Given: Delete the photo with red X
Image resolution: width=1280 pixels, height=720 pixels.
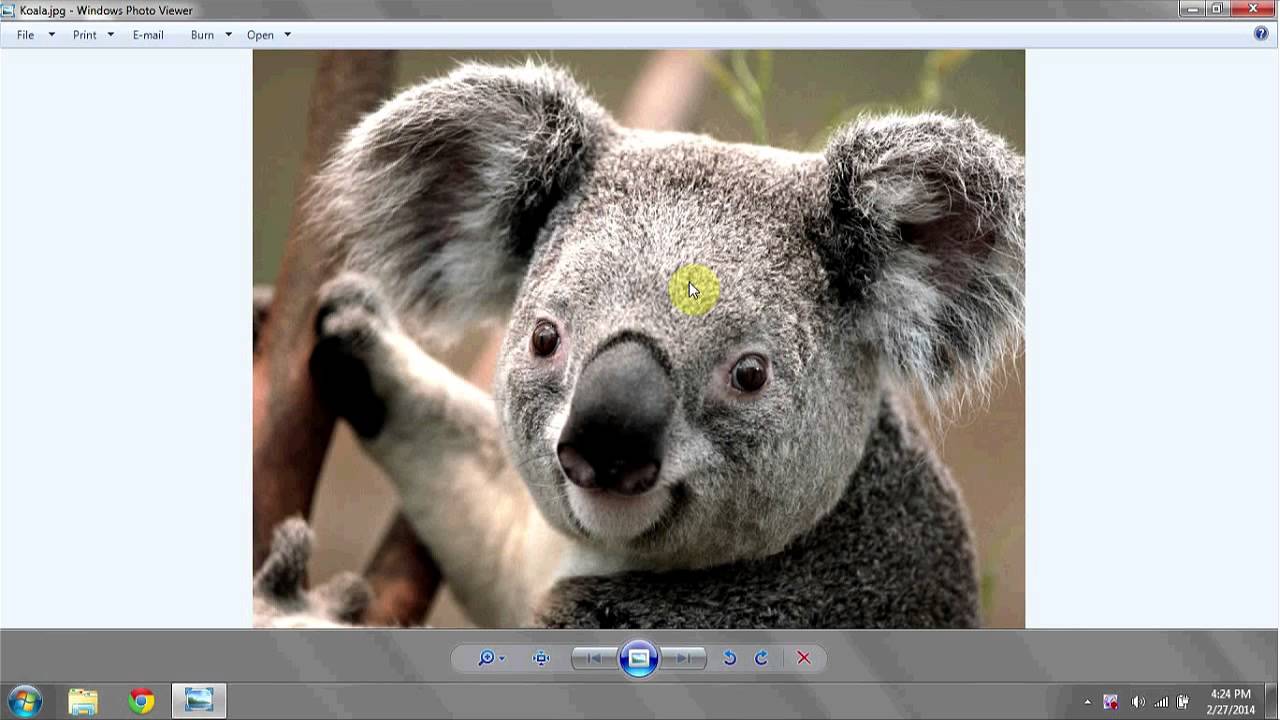Looking at the screenshot, I should tap(803, 658).
